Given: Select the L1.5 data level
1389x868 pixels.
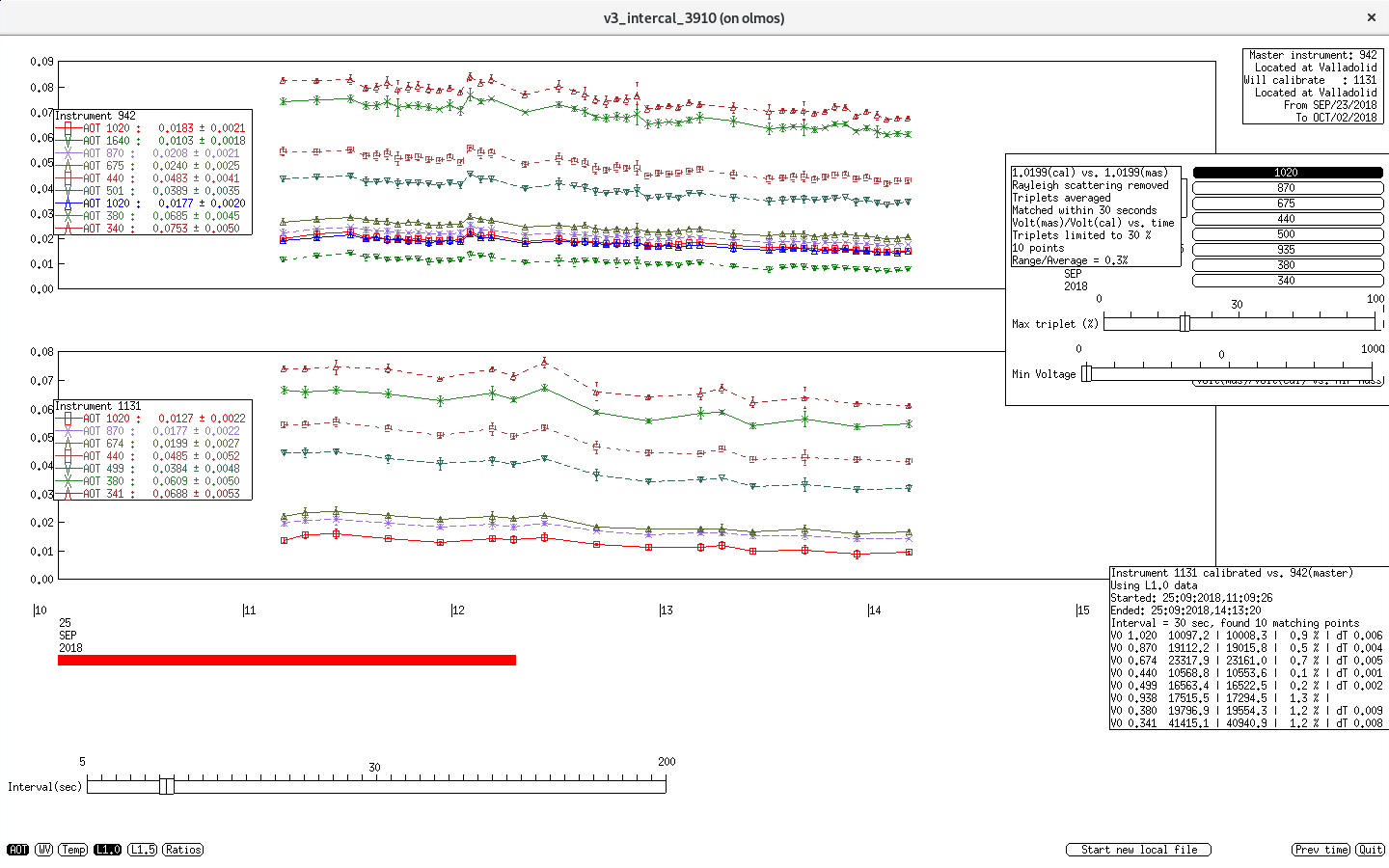Looking at the screenshot, I should [x=143, y=850].
